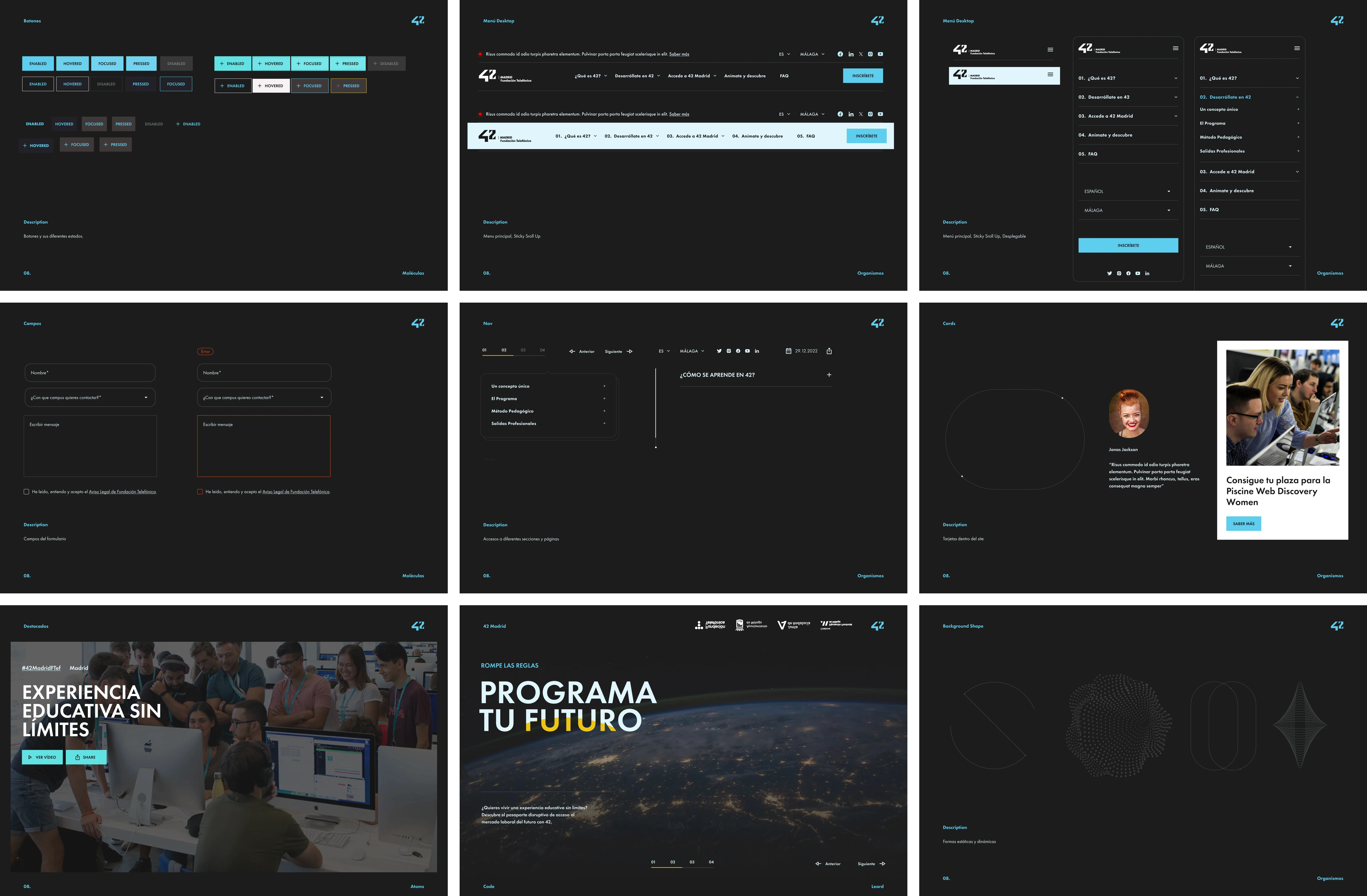This screenshot has height=896, width=1367.
Task: Check the Aviso Legal checkbox in normal form
Action: point(26,492)
